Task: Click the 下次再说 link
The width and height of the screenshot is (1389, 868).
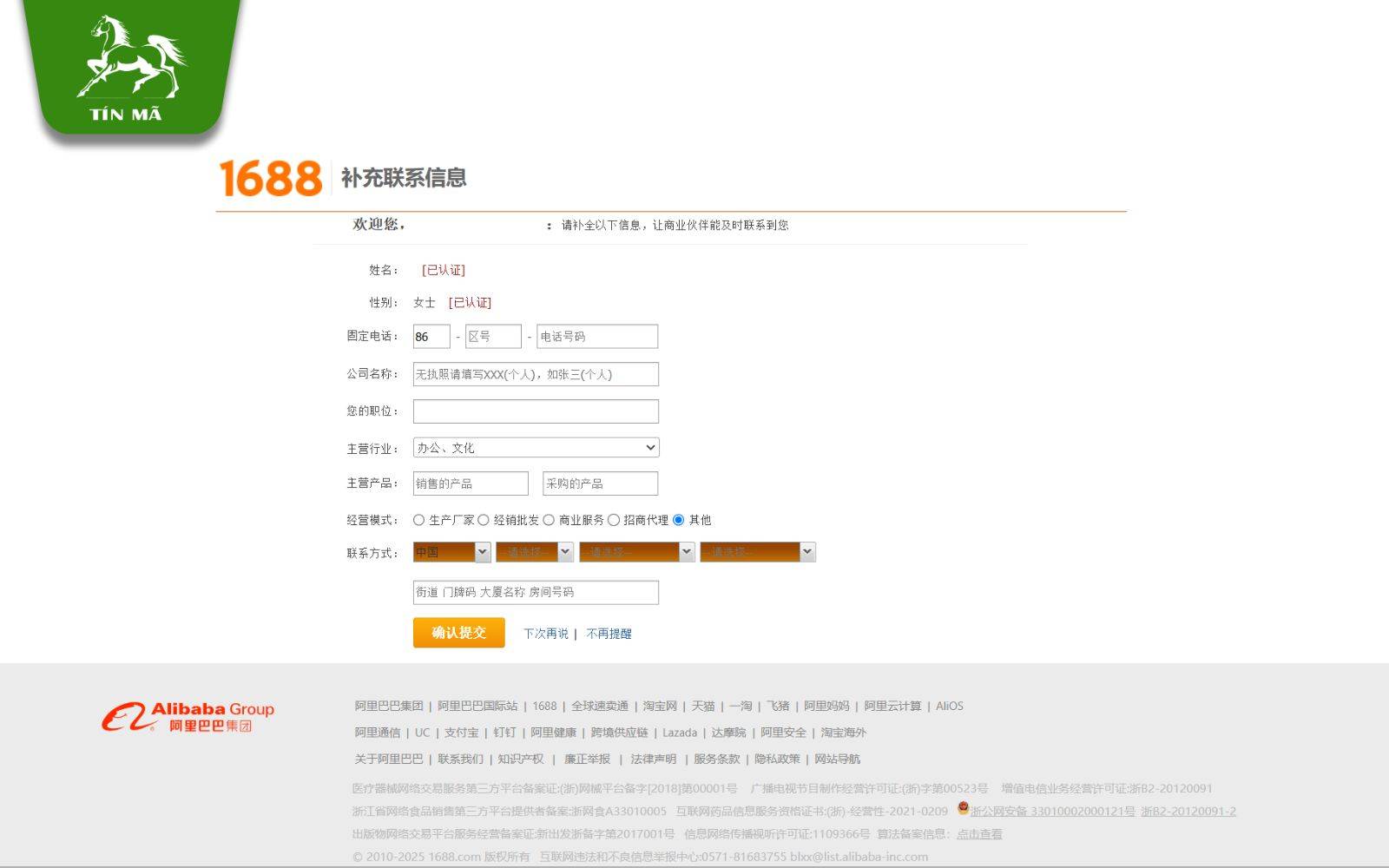Action: click(x=546, y=634)
